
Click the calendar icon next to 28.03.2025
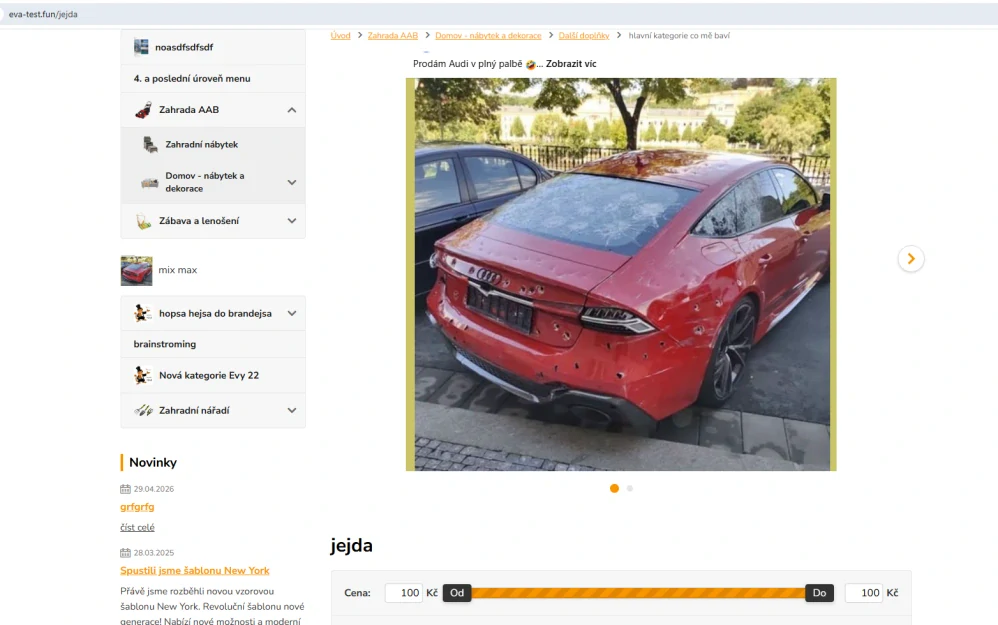pyautogui.click(x=125, y=552)
